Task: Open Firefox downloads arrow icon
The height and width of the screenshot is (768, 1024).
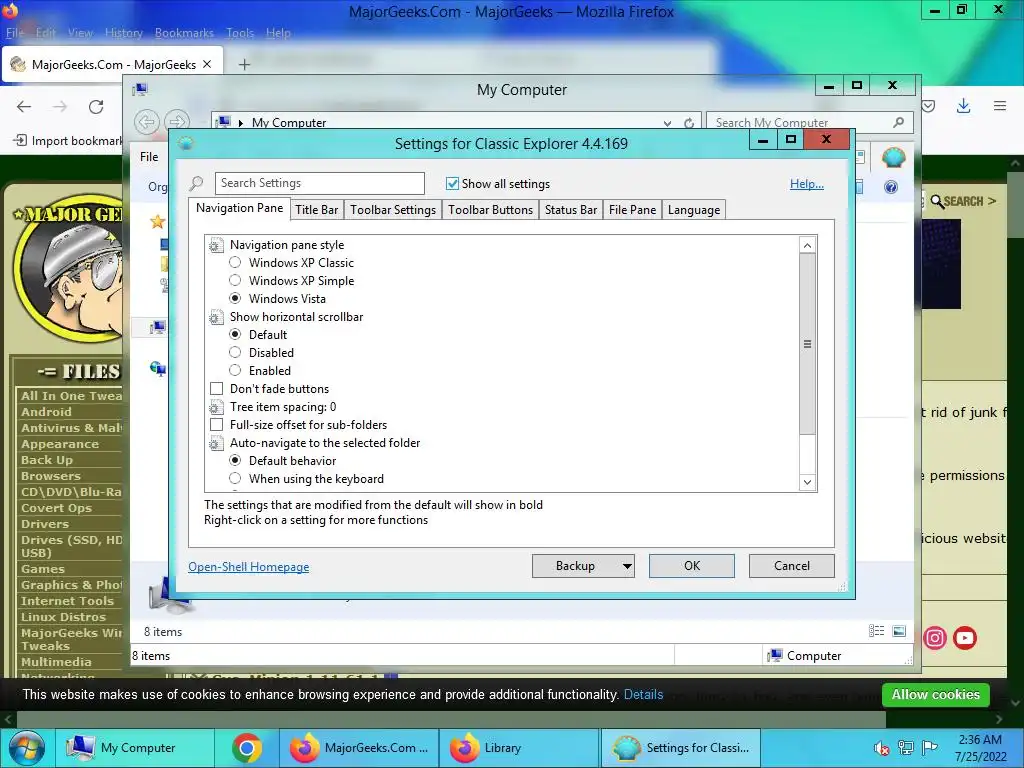Action: click(963, 106)
